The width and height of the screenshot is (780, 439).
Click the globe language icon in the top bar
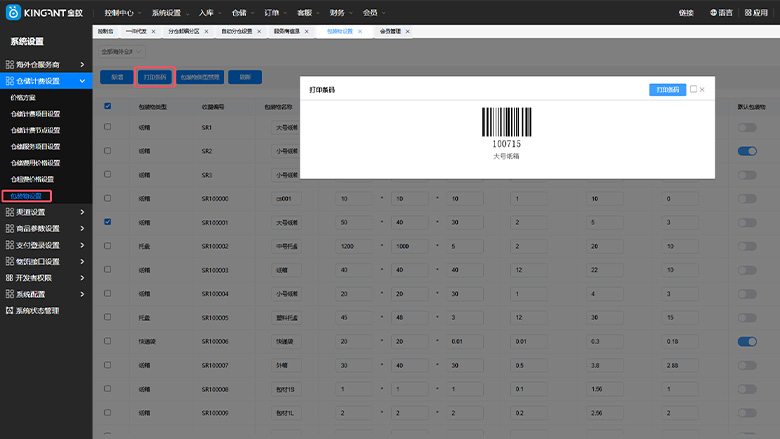point(713,13)
